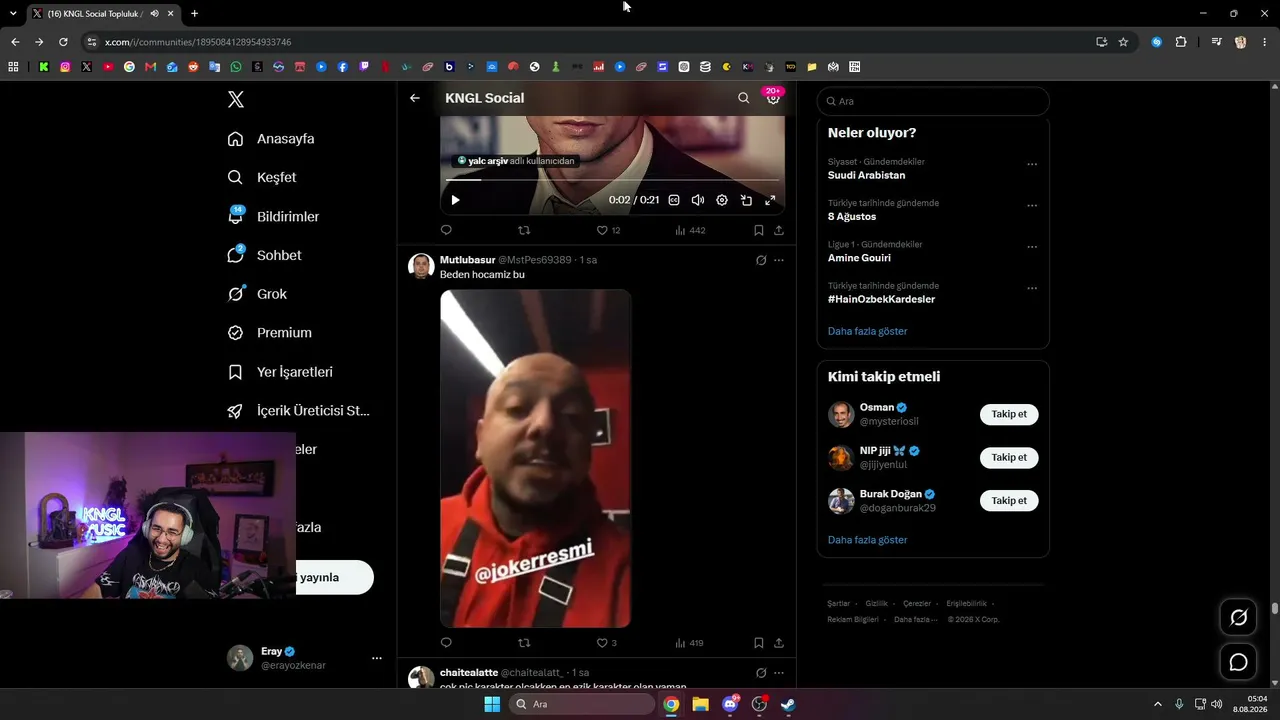View analytics showing 442 views
Screen dimensions: 1280x720
[690, 230]
